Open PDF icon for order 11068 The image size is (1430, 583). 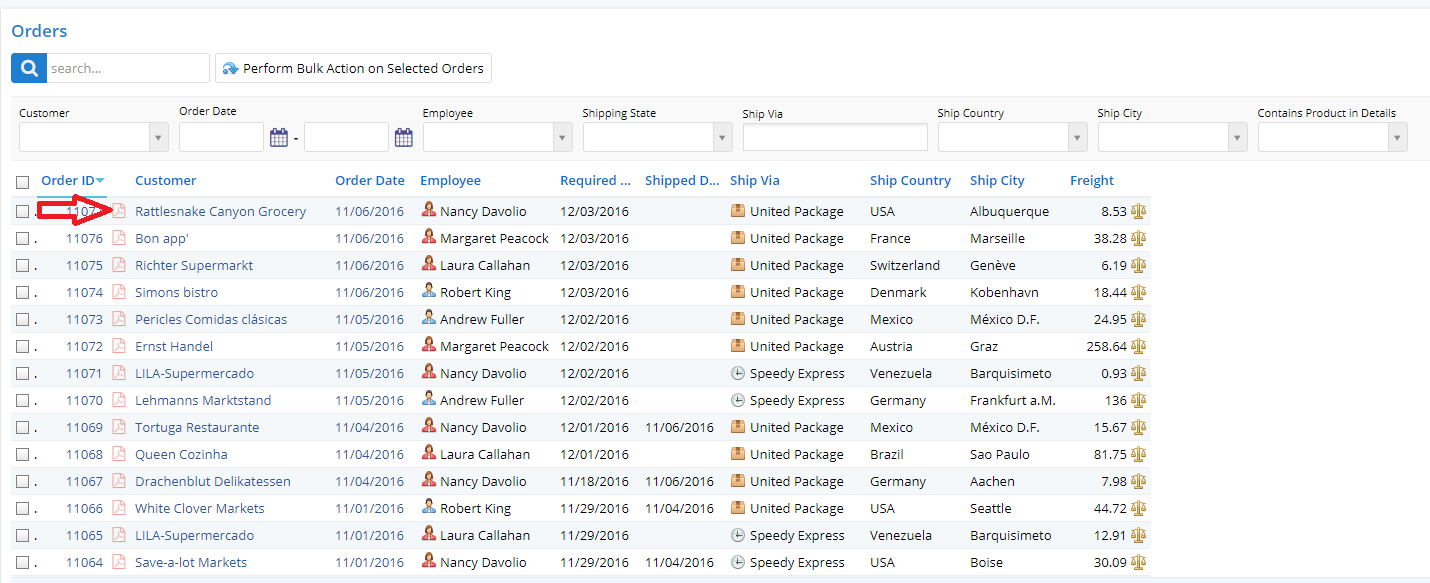(119, 454)
